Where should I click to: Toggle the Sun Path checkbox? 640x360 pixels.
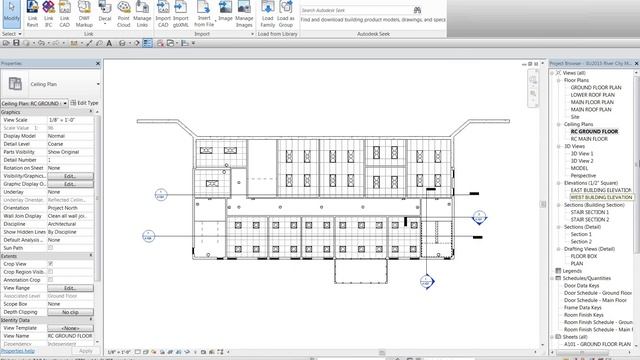point(51,248)
